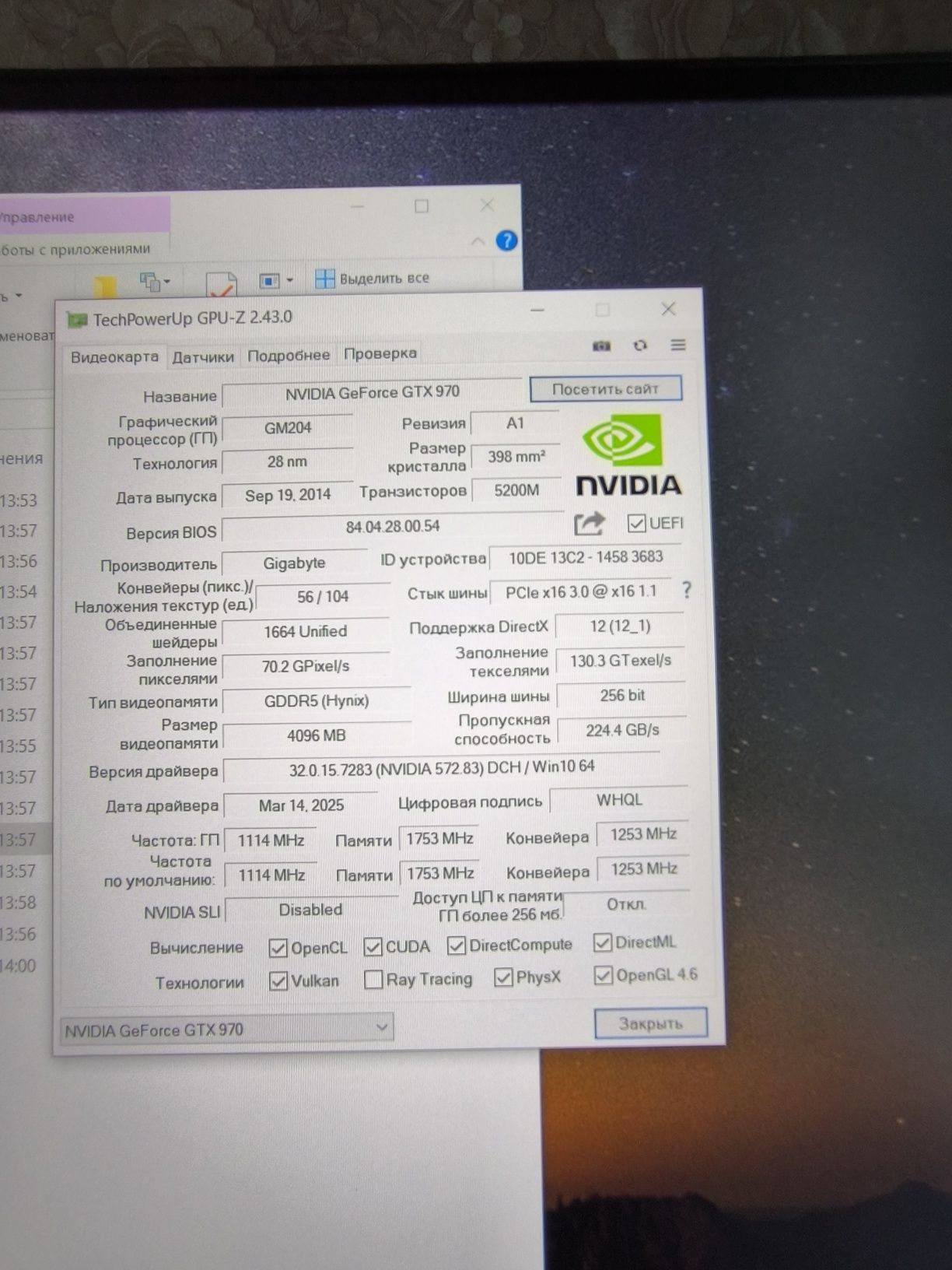The height and width of the screenshot is (1270, 952).
Task: Click the GPU-Z refresh icon
Action: tap(640, 345)
